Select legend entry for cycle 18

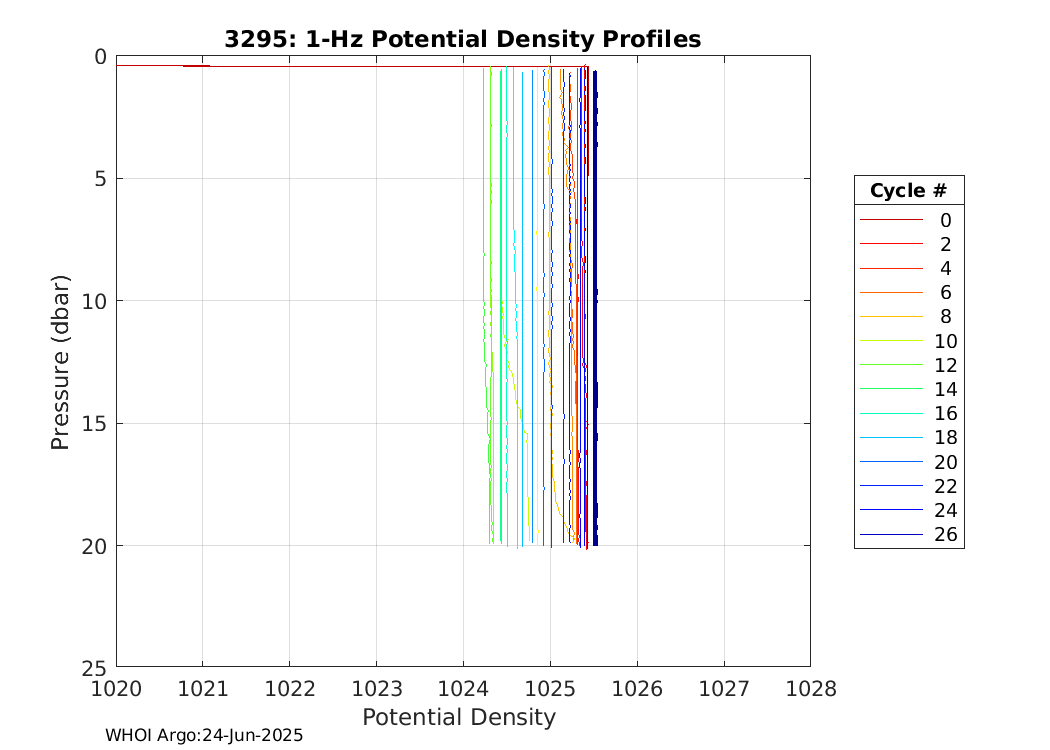pyautogui.click(x=909, y=437)
